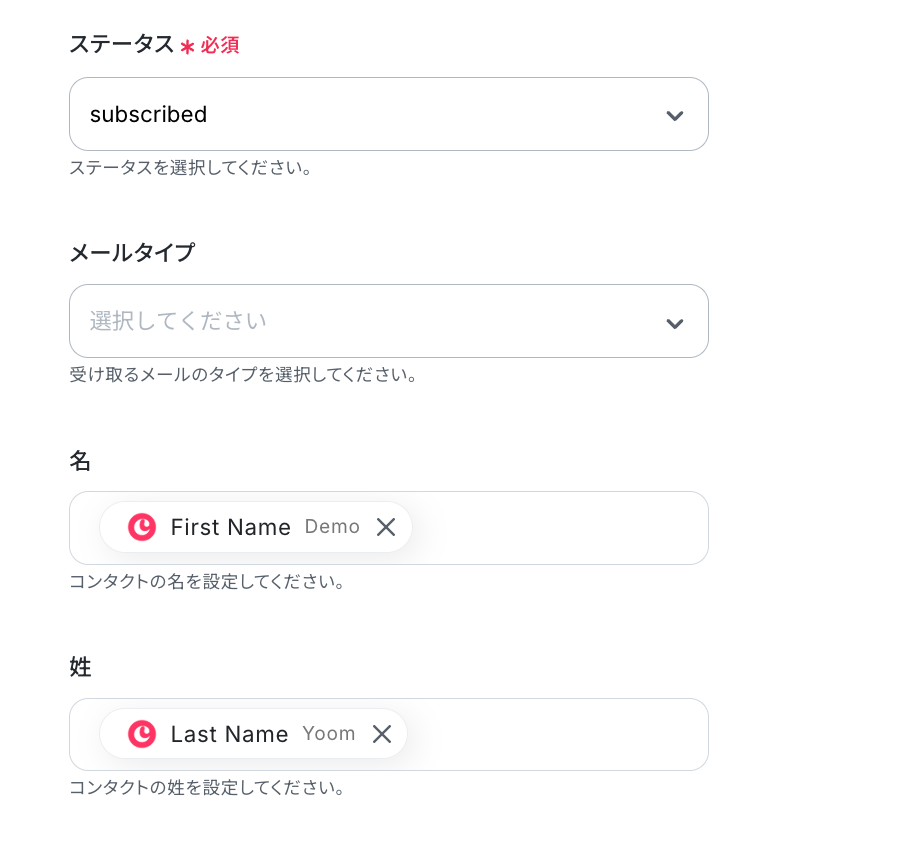
Task: Open the subscribed status select box
Action: click(370, 114)
